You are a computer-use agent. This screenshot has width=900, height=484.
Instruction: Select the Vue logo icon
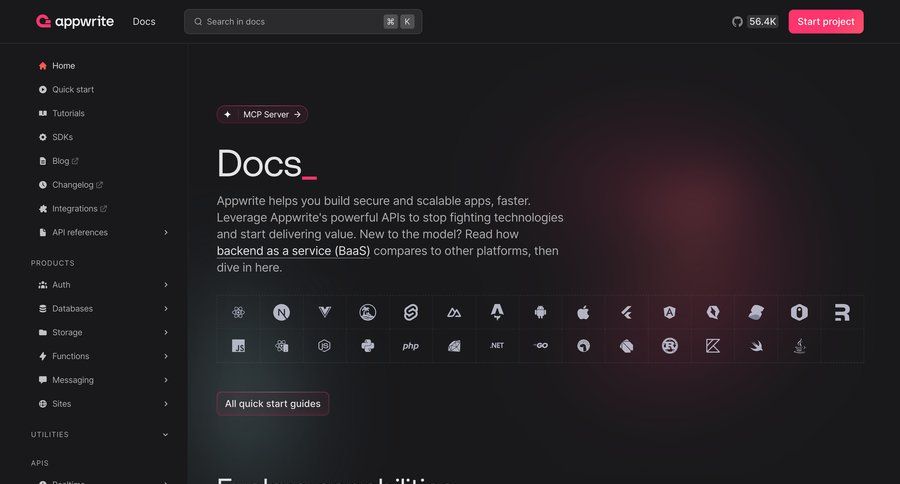point(325,312)
